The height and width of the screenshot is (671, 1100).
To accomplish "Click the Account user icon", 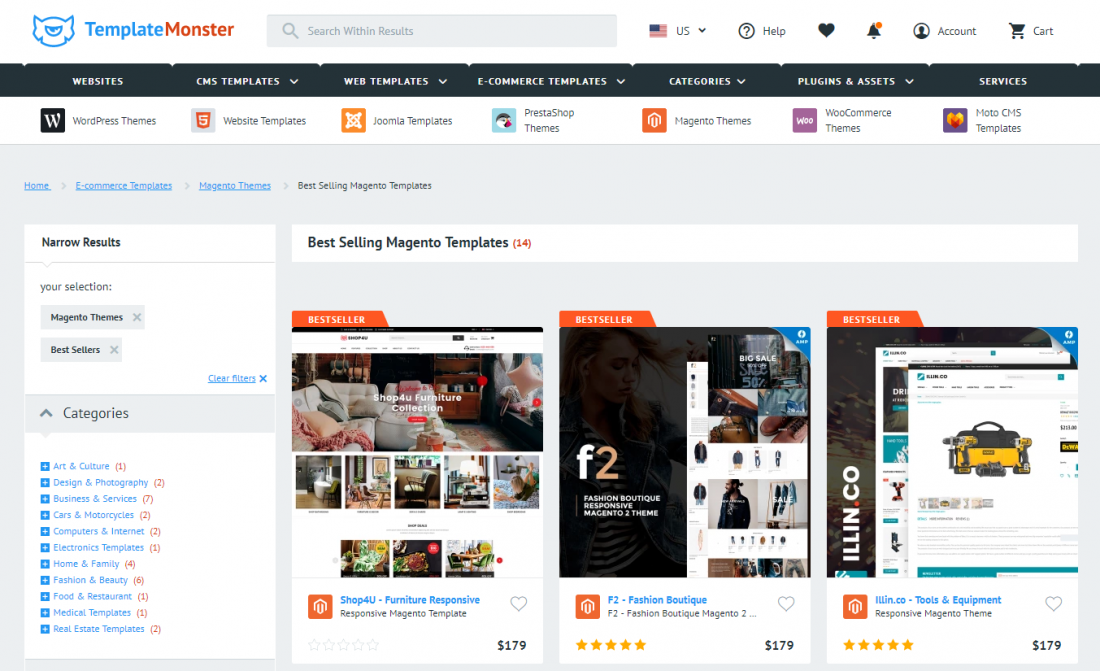I will [921, 31].
